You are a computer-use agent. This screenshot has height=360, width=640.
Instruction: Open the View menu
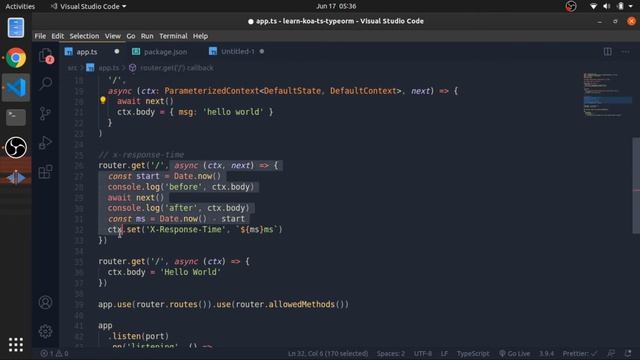[113, 36]
